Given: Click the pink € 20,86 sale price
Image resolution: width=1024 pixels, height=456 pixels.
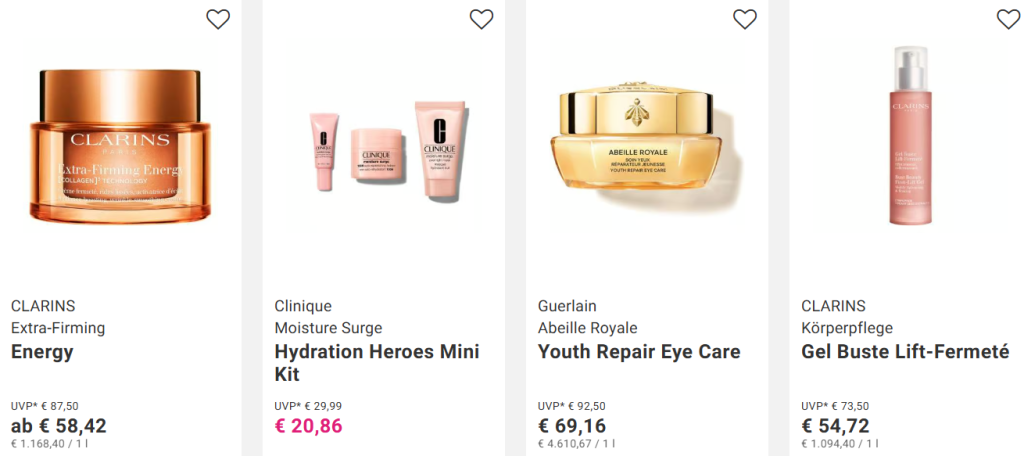Looking at the screenshot, I should point(308,426).
